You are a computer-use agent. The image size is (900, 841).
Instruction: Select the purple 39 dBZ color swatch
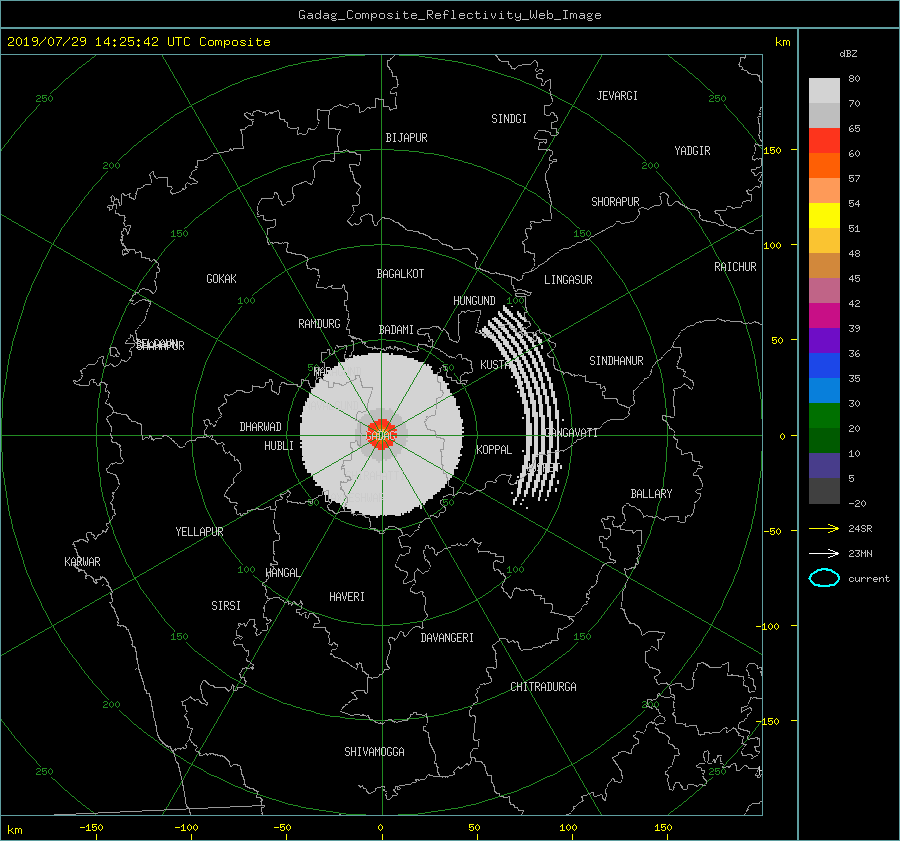tap(824, 341)
